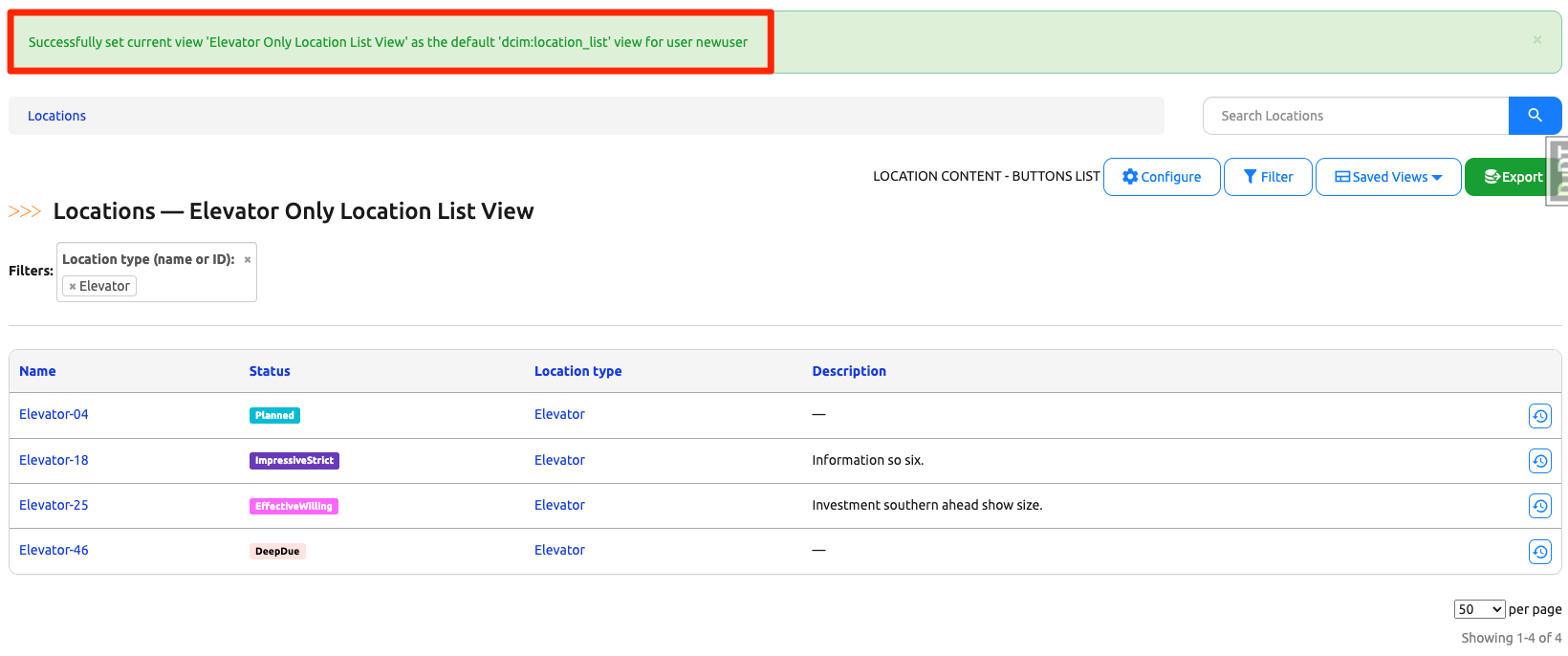Open the Saved Views dropdown

click(x=1387, y=177)
